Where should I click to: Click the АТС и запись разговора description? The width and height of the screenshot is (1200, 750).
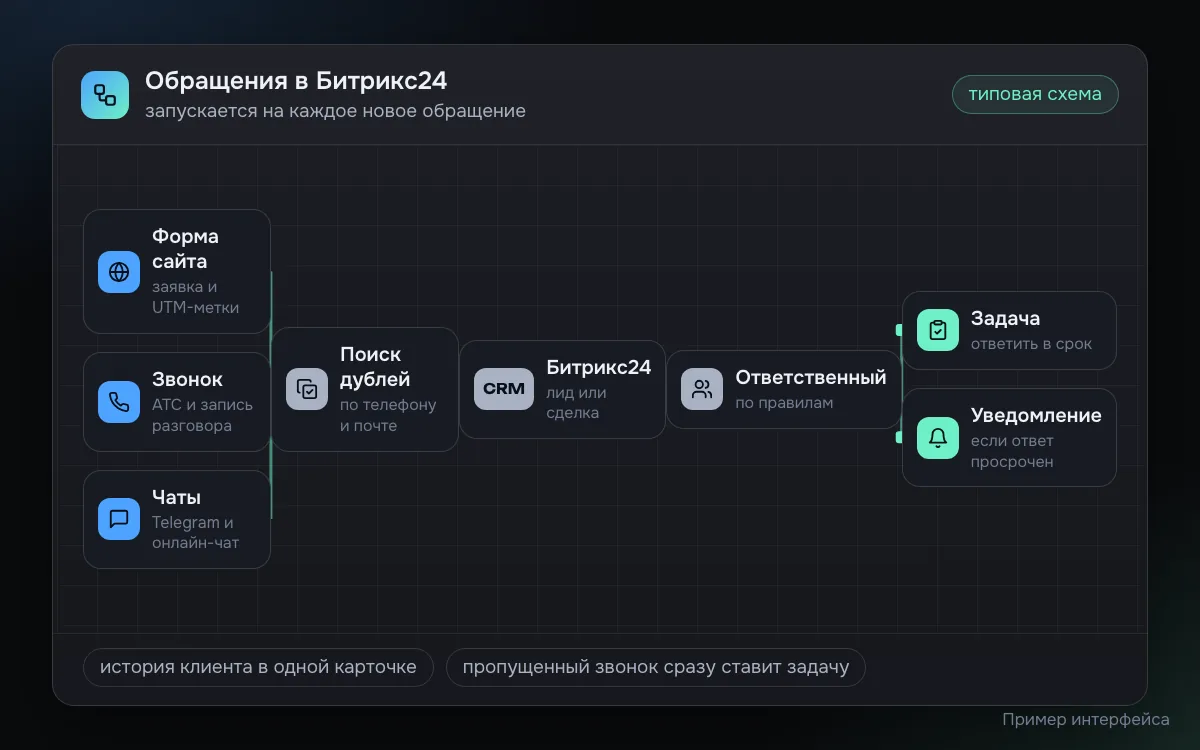pyautogui.click(x=202, y=415)
